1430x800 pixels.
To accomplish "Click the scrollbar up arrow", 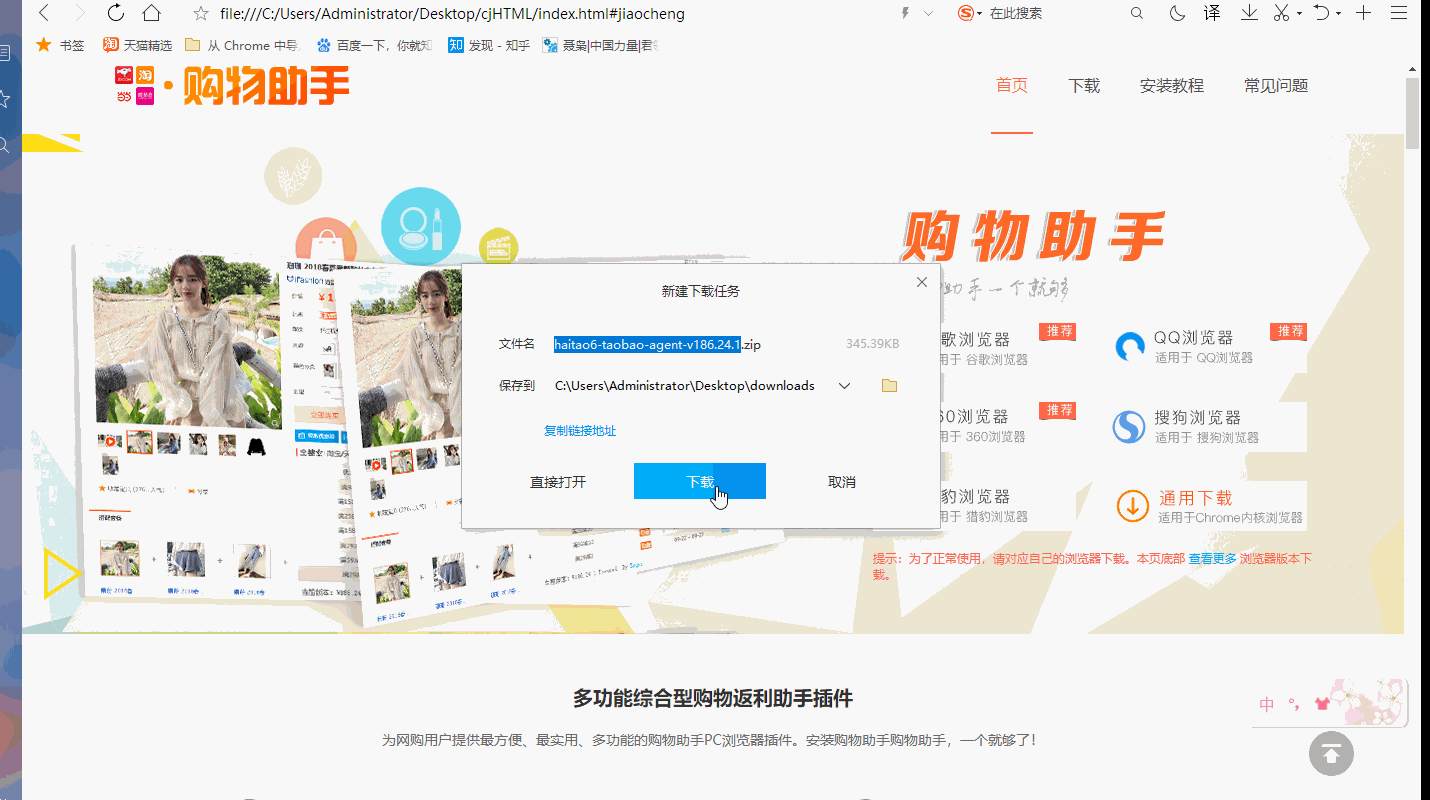I will [x=1412, y=69].
